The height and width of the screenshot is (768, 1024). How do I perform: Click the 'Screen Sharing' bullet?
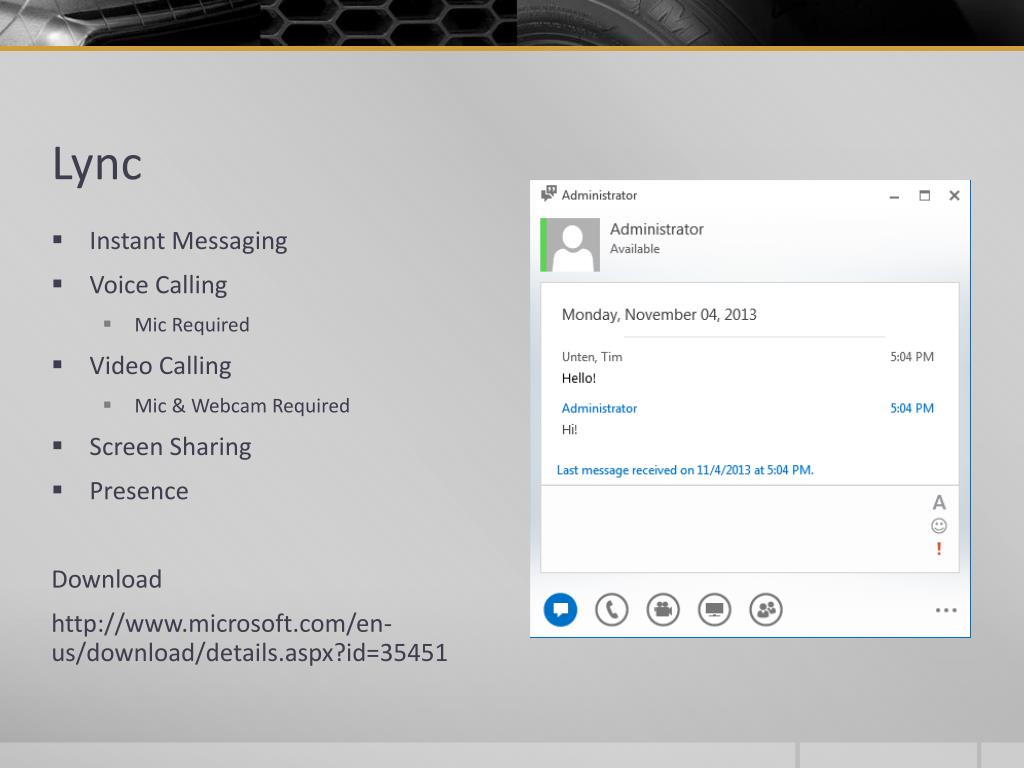tap(170, 447)
